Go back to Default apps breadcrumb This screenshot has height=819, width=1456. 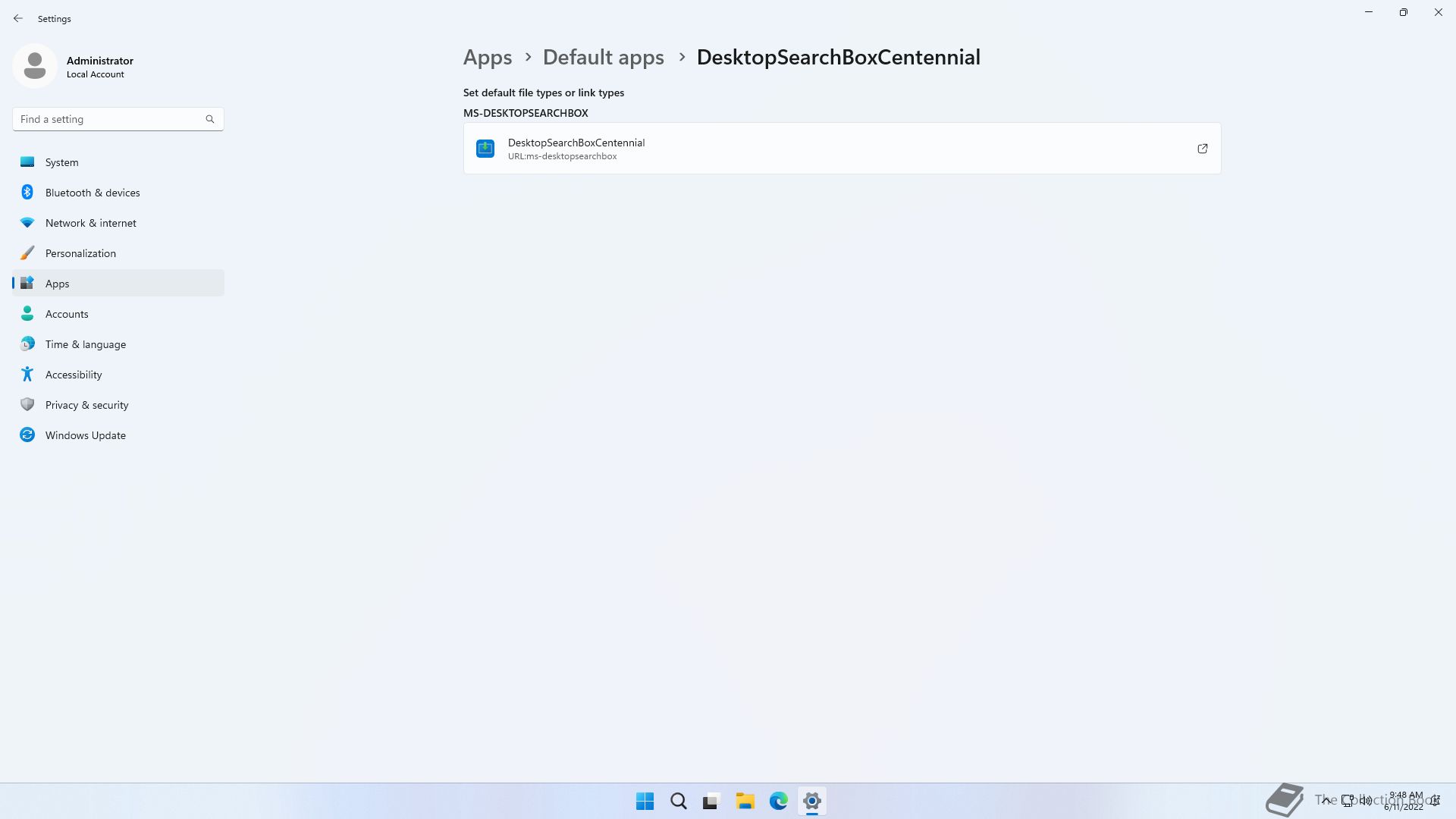[603, 58]
